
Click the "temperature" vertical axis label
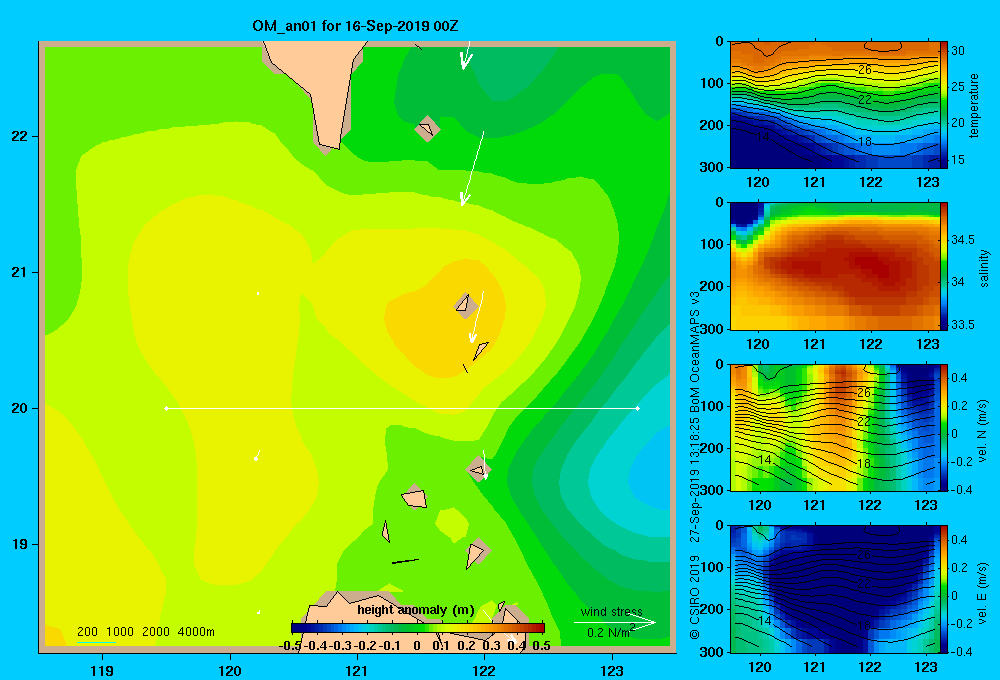(x=974, y=105)
